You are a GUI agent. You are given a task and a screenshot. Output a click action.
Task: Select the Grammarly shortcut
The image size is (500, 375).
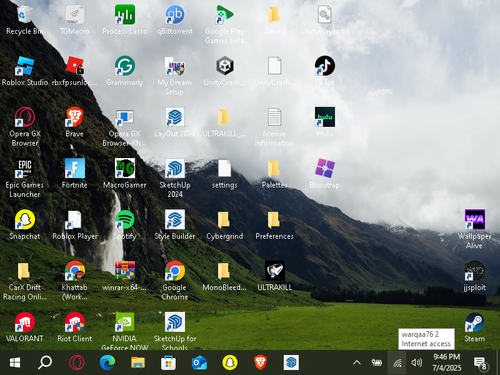coord(125,66)
